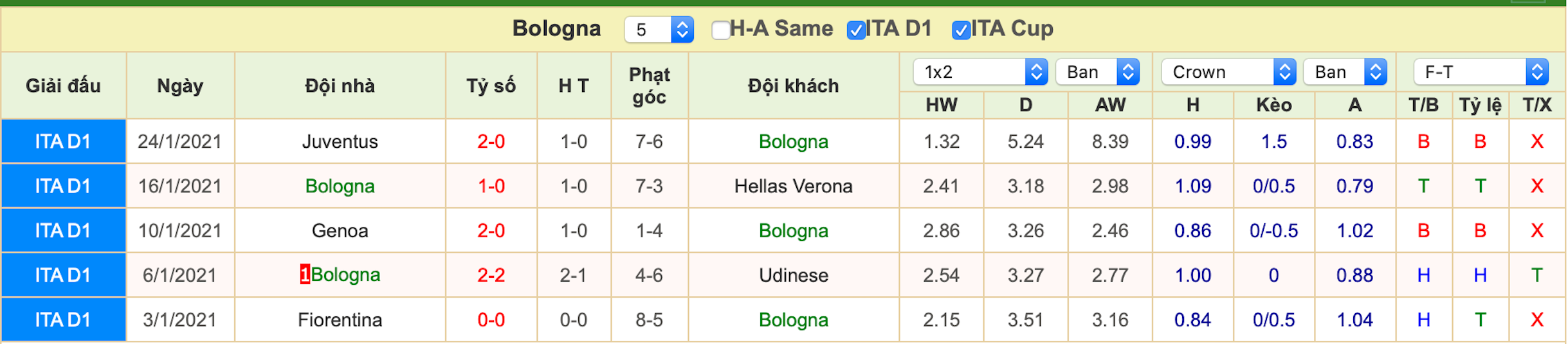Uncheck the ITA D1 checkbox
Viewport: 1568px width, 344px height.
click(x=856, y=30)
